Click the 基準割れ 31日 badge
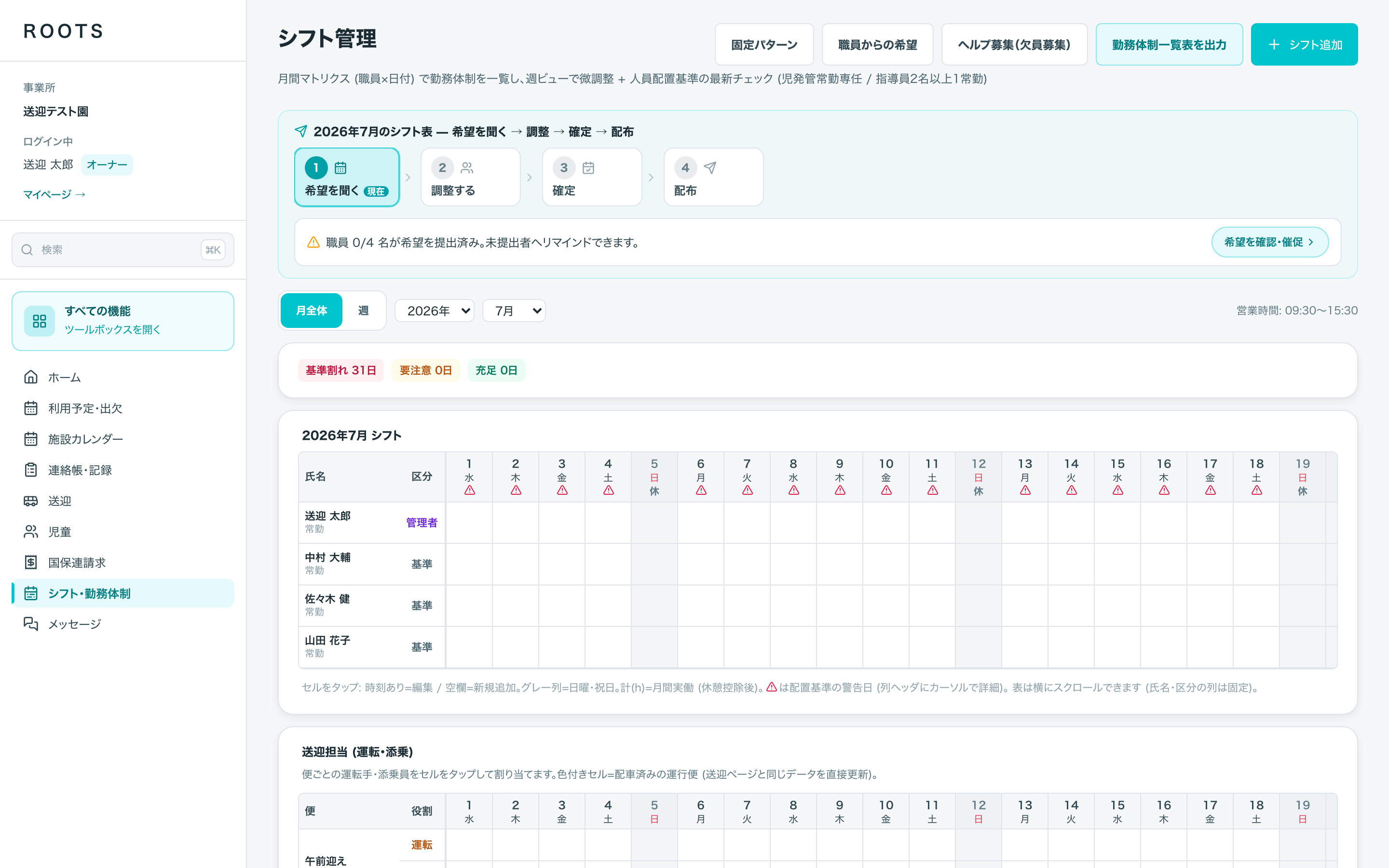The image size is (1389, 868). tap(340, 370)
